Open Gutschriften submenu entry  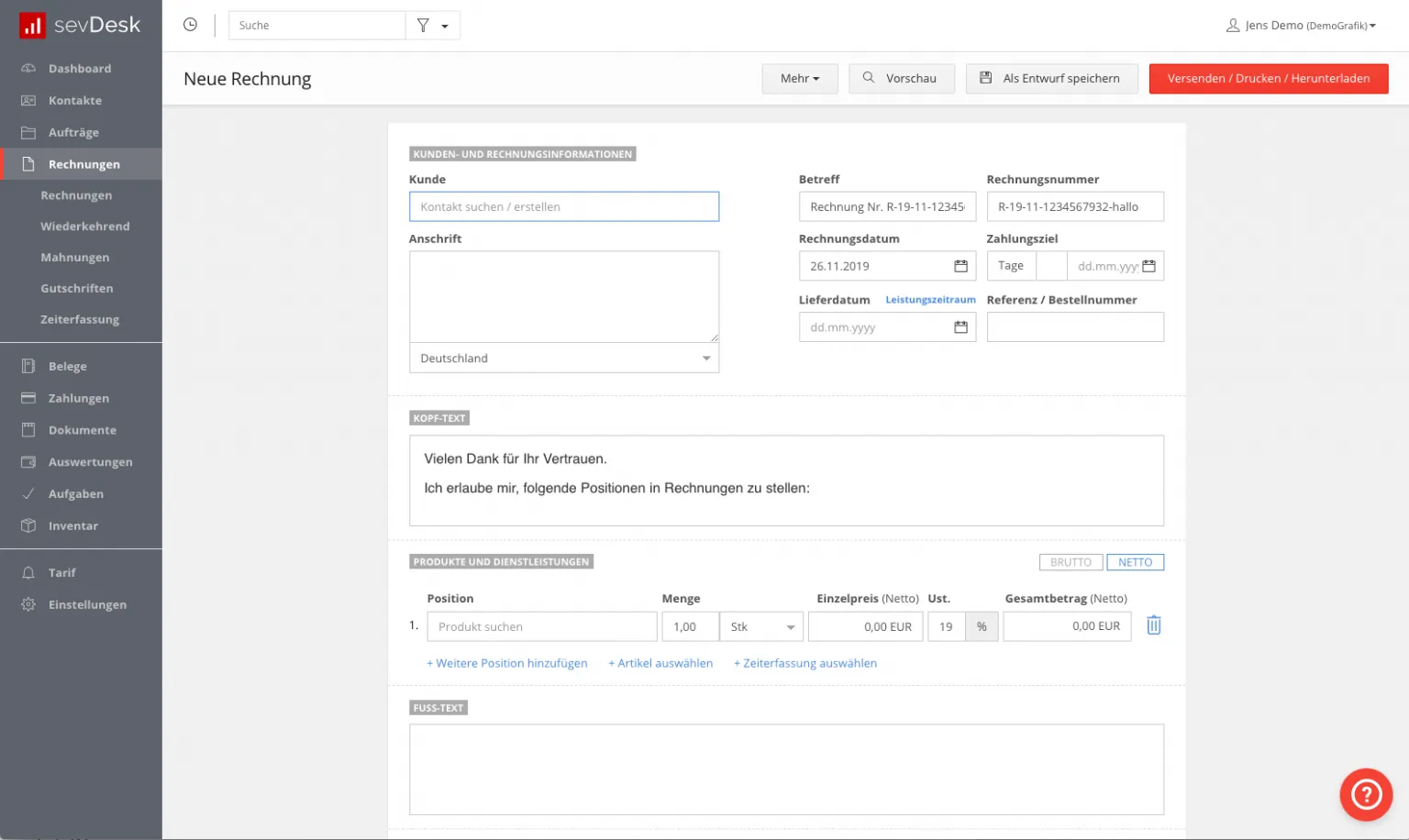click(77, 289)
